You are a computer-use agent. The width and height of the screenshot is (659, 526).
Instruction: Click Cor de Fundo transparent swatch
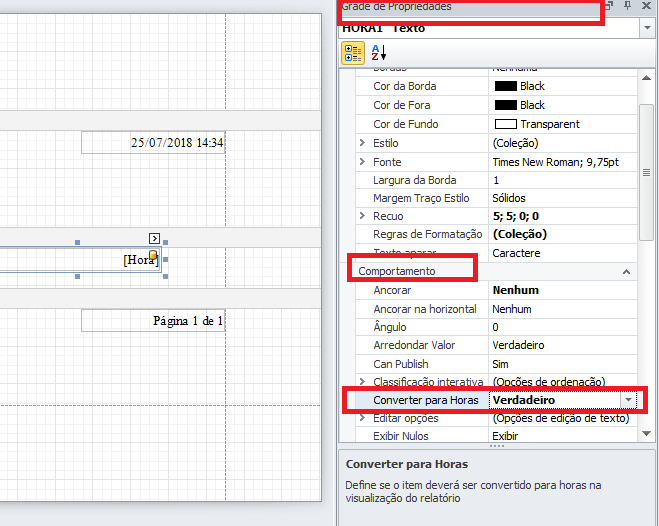coord(506,124)
